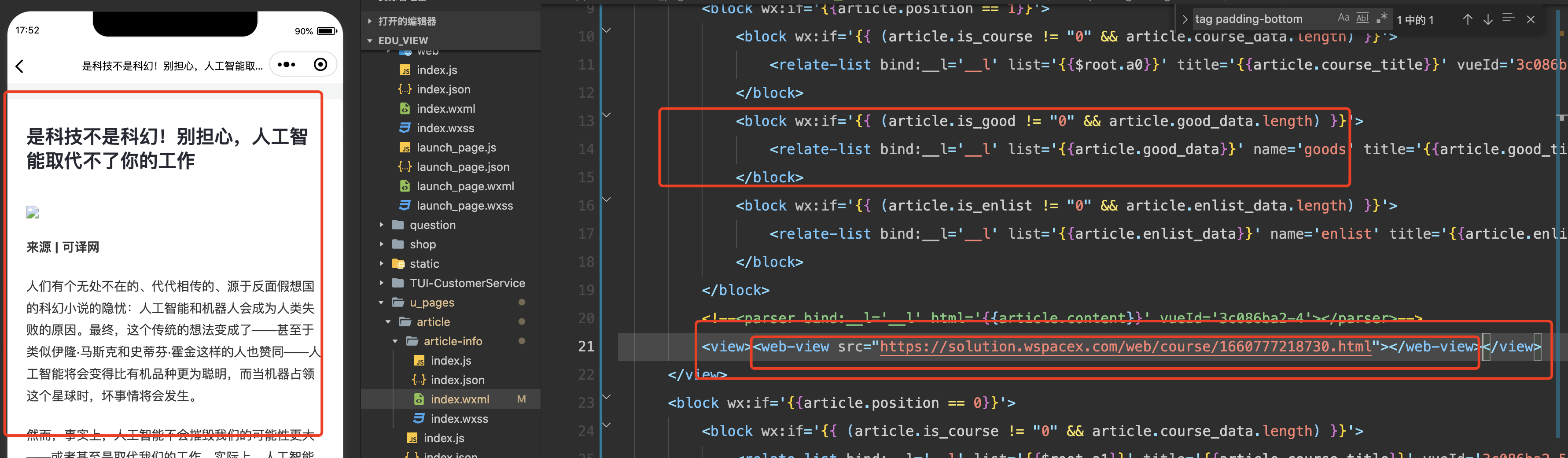The height and width of the screenshot is (458, 1568).
Task: Expand the 打开的编辑器 section
Action: 450,21
